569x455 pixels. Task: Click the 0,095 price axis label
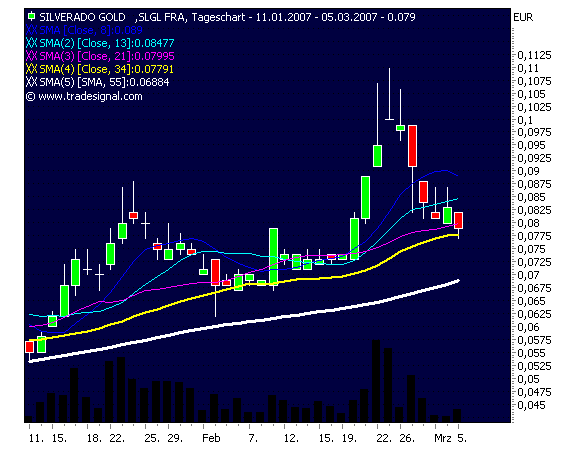[531, 145]
